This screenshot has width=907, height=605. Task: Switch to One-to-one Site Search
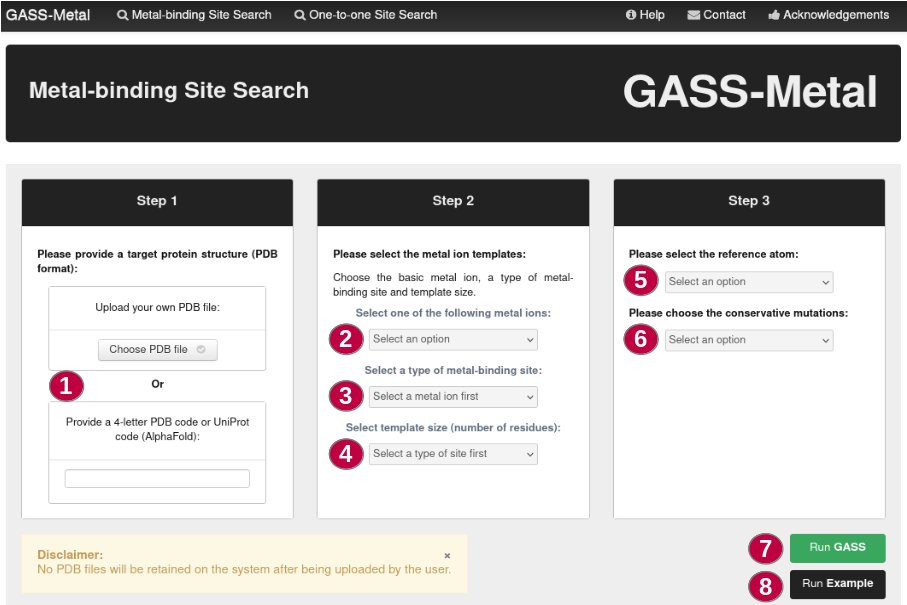(365, 15)
